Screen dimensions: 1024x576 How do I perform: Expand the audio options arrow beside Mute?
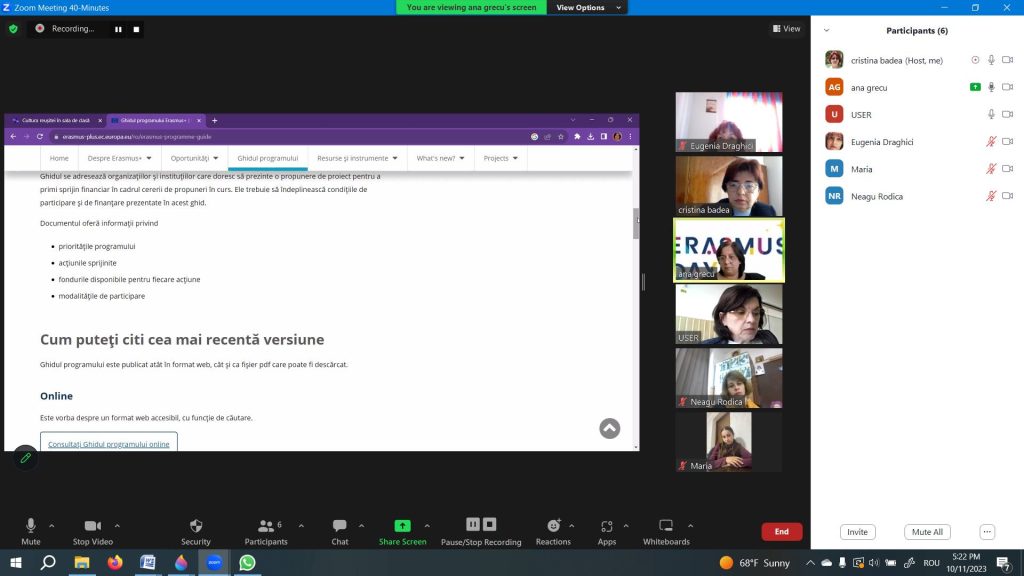click(52, 526)
